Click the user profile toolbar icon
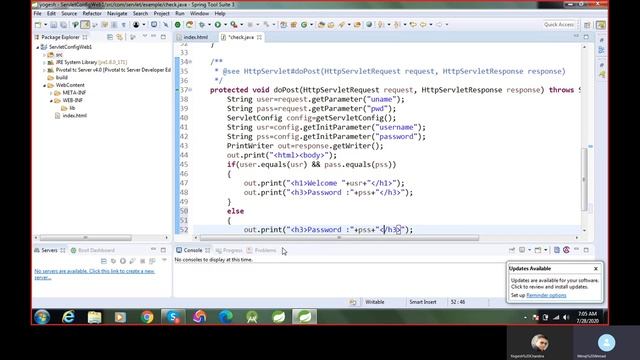Image resolution: width=640 pixels, height=360 pixels. pos(136,25)
